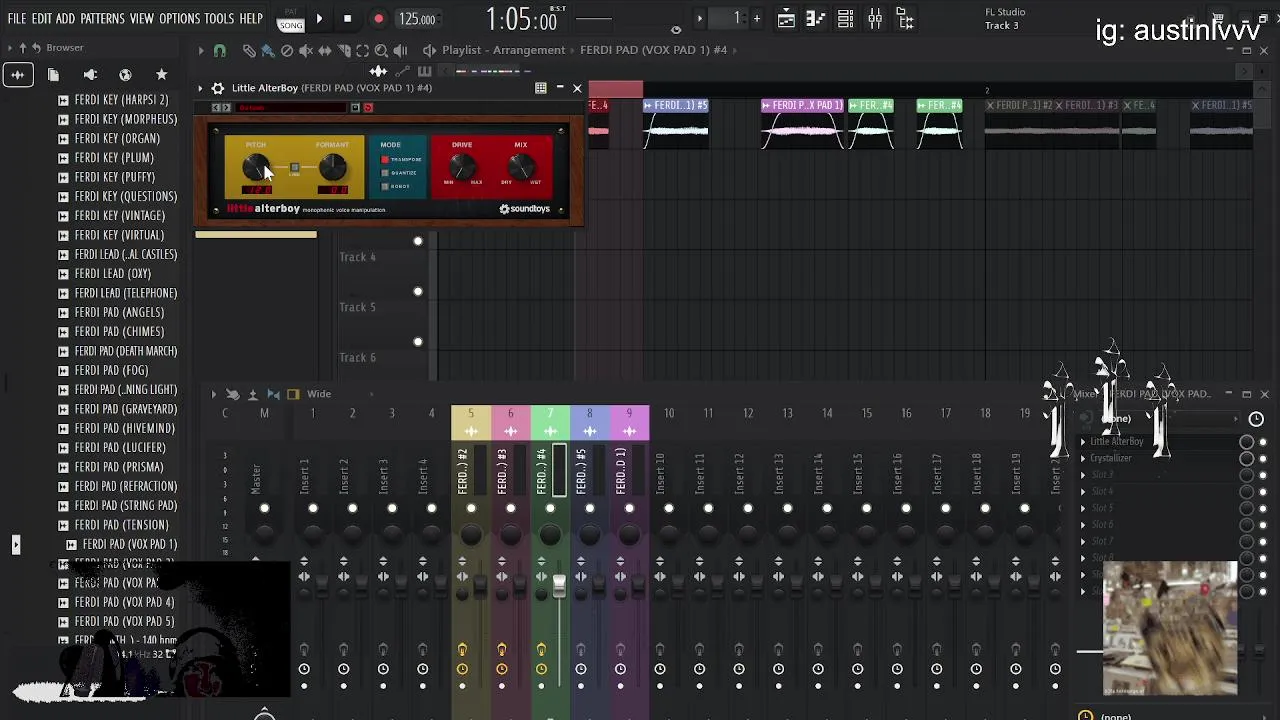Open the VIEW menu
This screenshot has height=720, width=1280.
142,19
